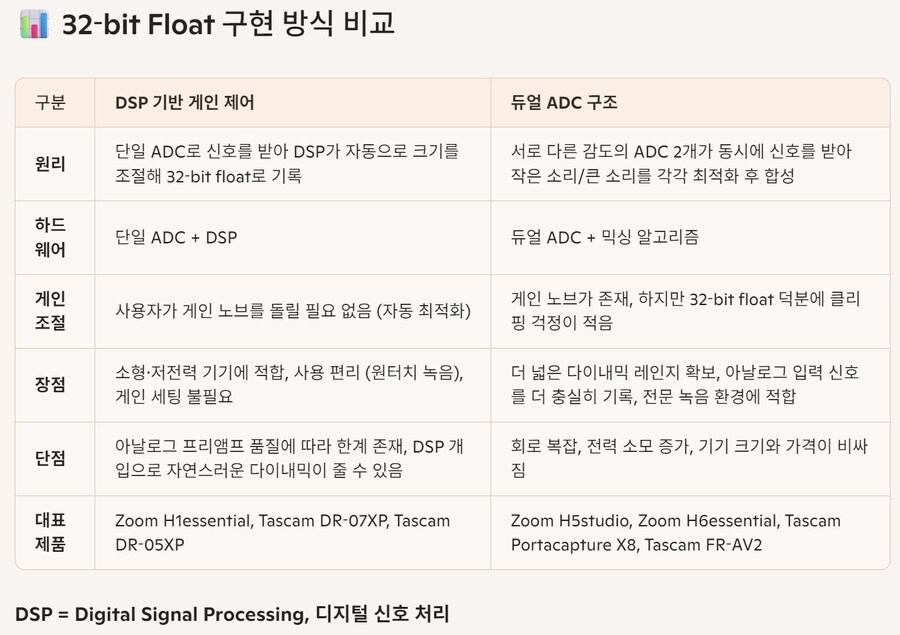Click the "단일 ADC + DSP" hardware cell

(176, 237)
